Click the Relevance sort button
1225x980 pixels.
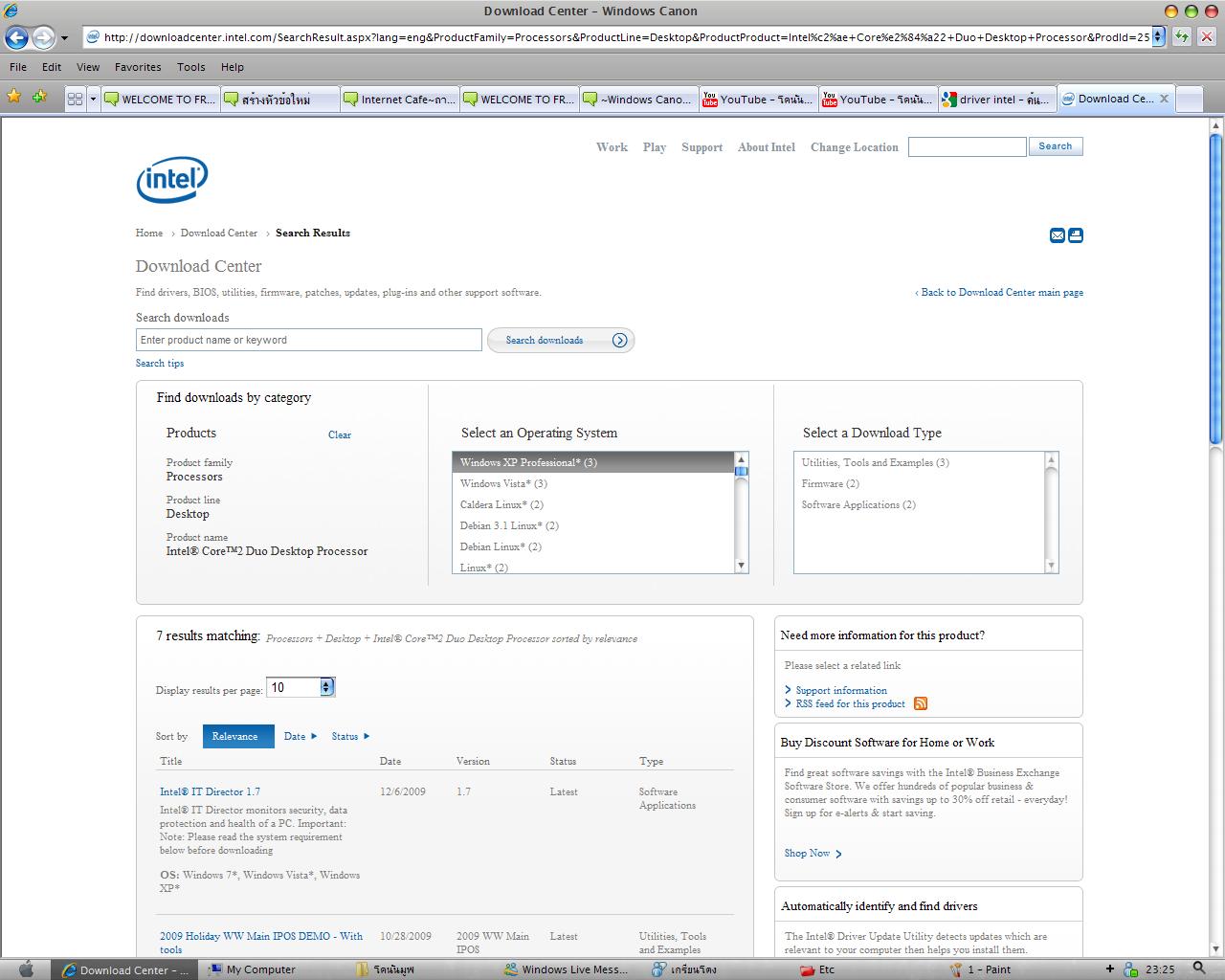[238, 736]
